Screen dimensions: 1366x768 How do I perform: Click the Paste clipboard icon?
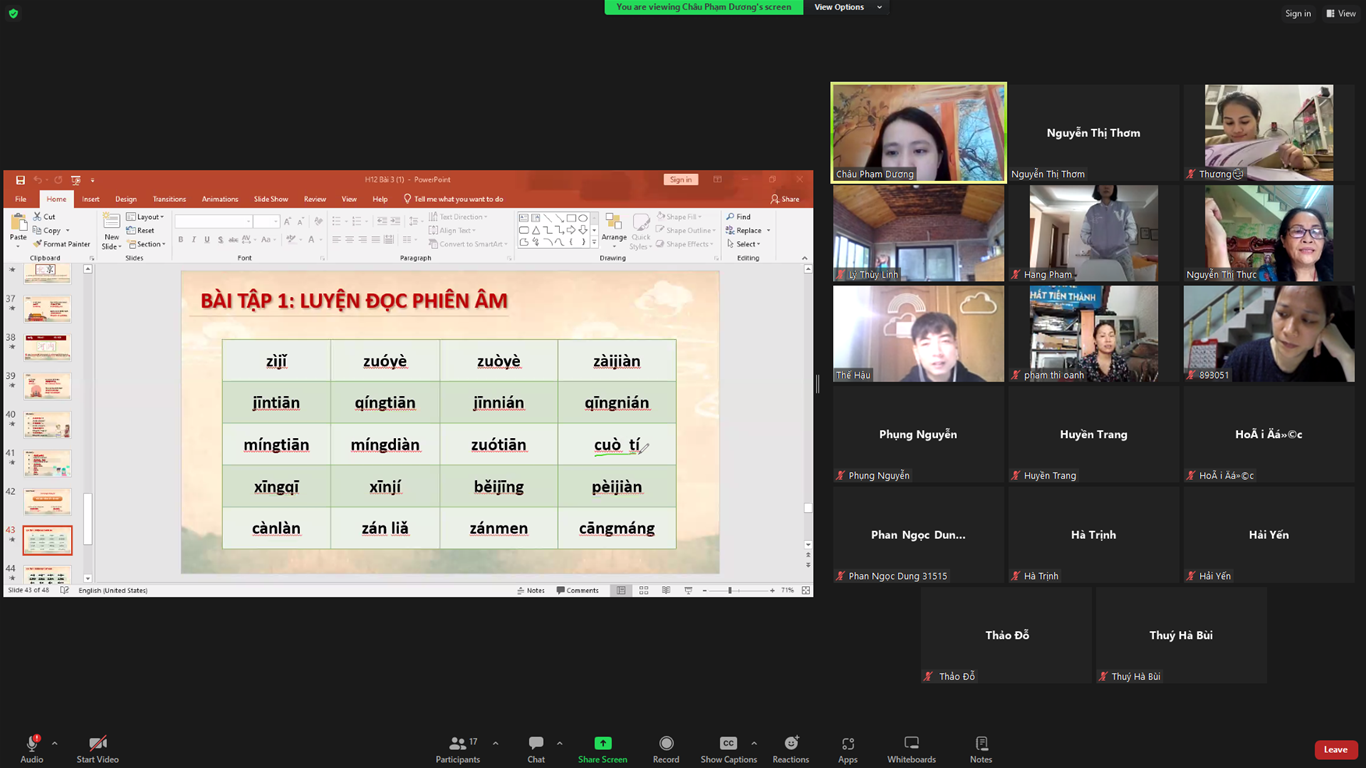point(18,222)
